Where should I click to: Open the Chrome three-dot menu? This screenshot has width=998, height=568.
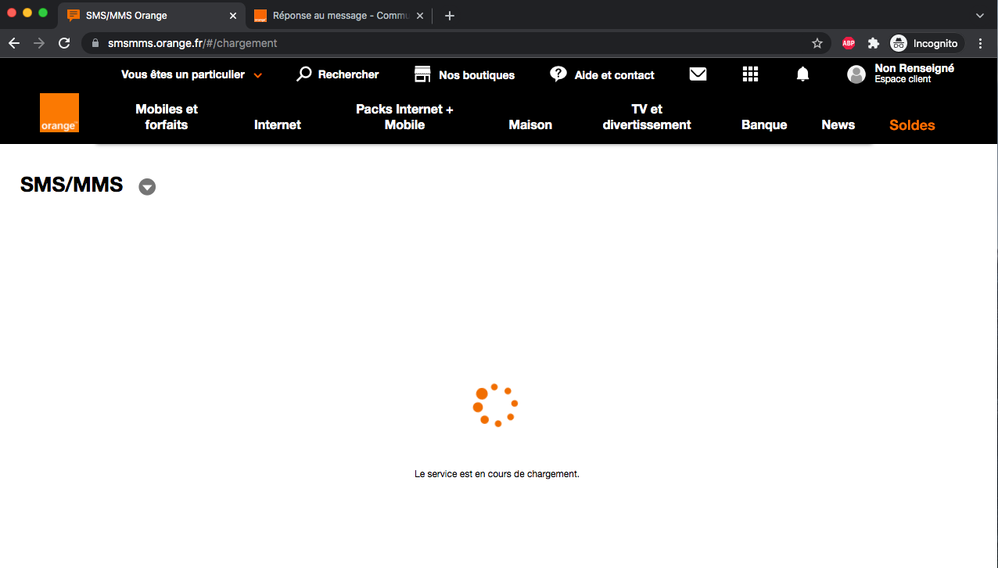[980, 43]
